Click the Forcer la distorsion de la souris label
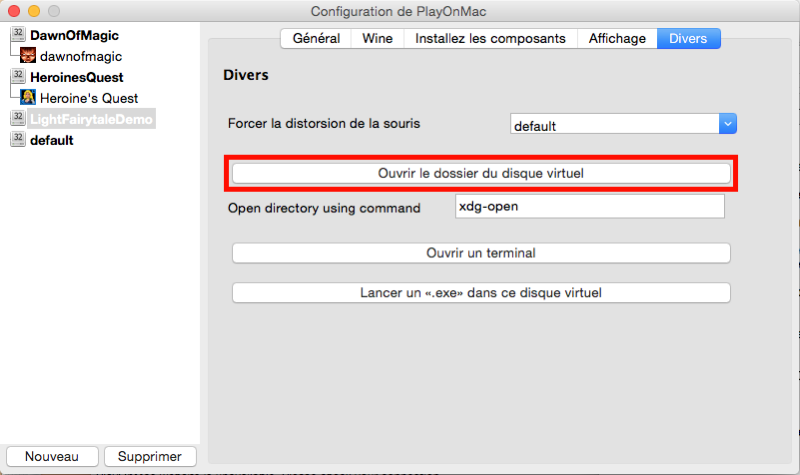Image resolution: width=800 pixels, height=475 pixels. point(324,123)
